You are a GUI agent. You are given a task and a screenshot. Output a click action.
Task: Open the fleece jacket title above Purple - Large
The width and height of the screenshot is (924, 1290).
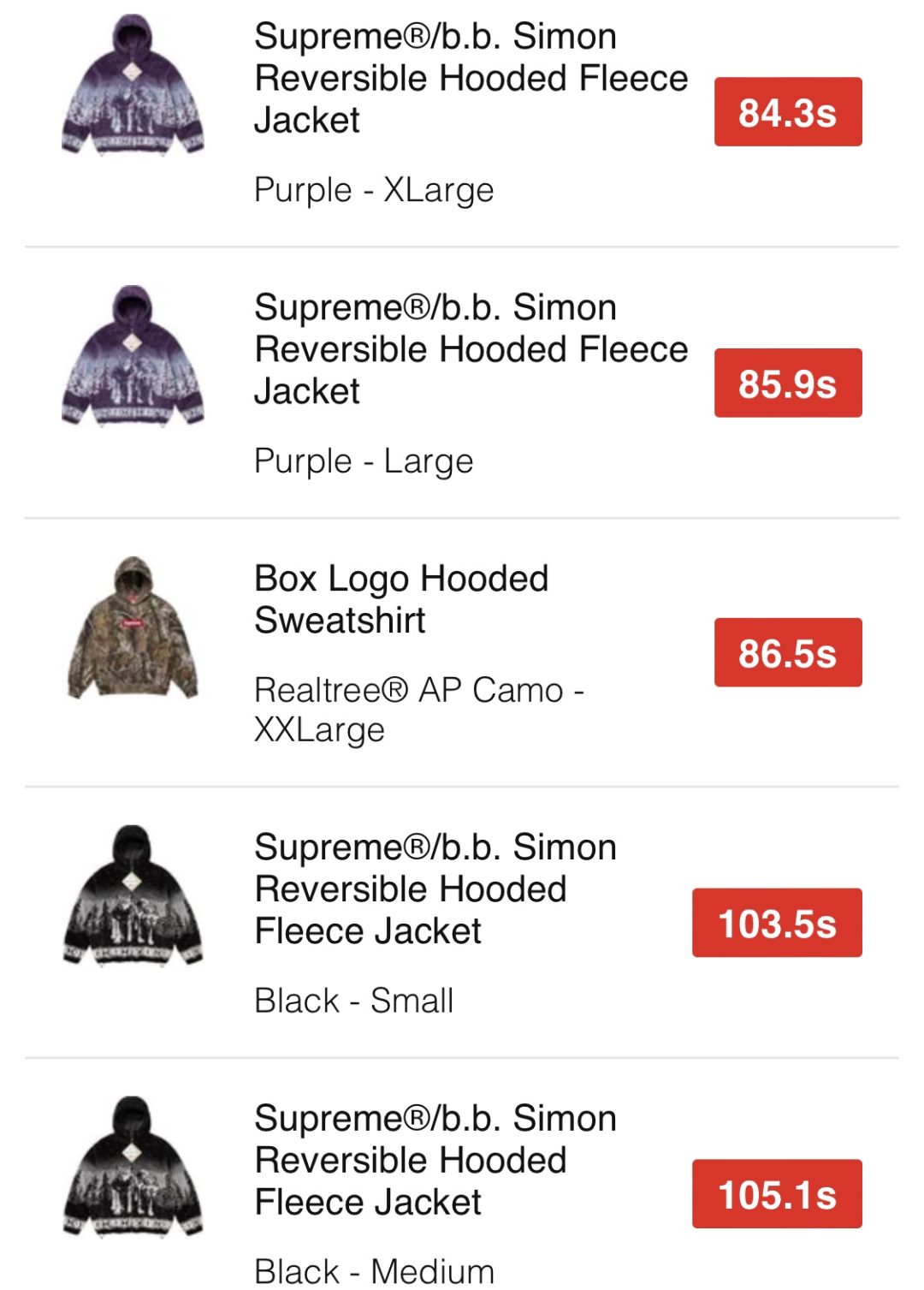[x=471, y=349]
